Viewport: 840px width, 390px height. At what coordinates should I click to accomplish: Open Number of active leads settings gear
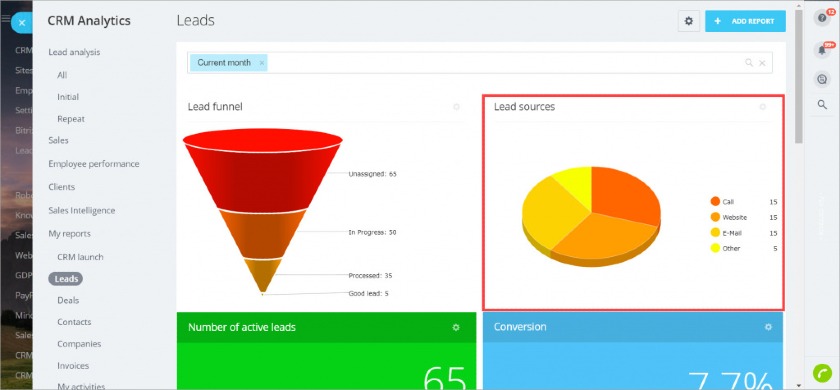[456, 327]
